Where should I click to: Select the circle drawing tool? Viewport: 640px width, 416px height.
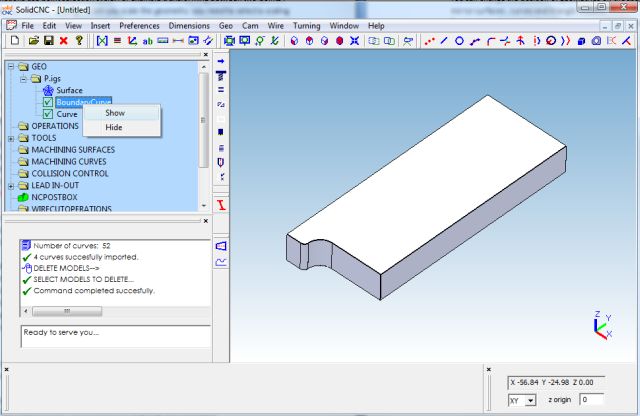(459, 41)
